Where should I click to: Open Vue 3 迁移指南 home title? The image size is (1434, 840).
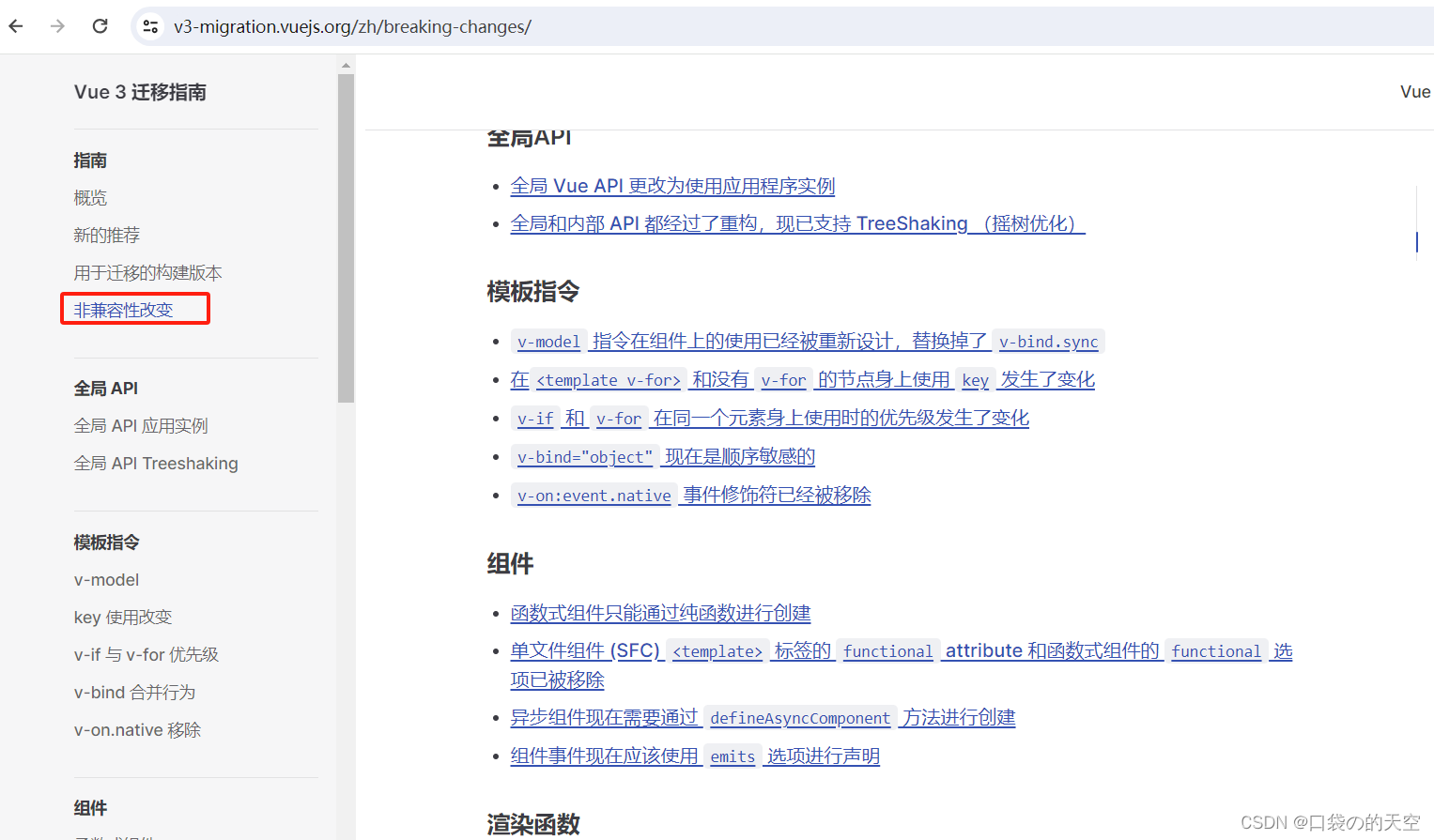coord(140,92)
